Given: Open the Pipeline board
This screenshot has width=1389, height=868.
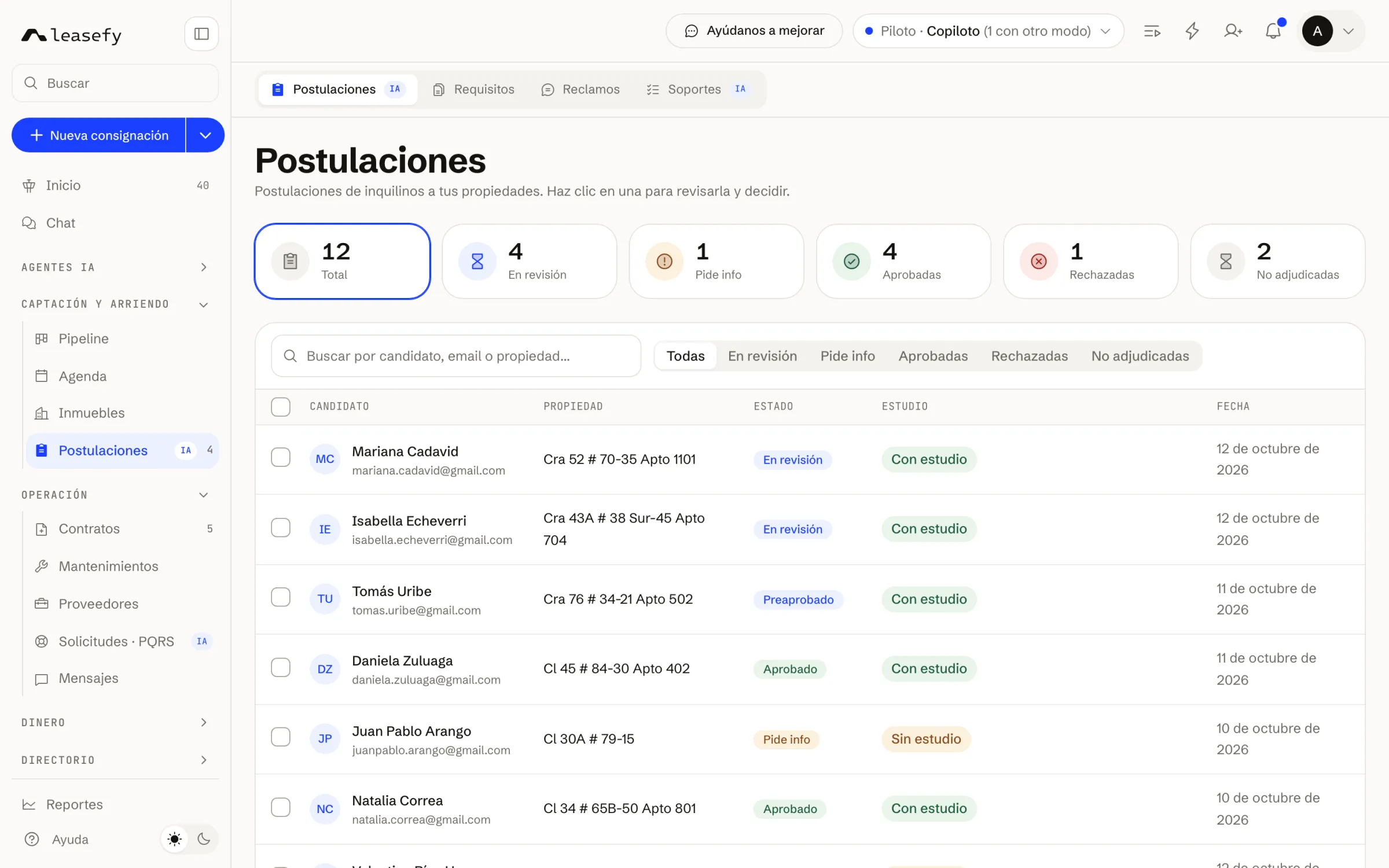Looking at the screenshot, I should tap(122, 339).
